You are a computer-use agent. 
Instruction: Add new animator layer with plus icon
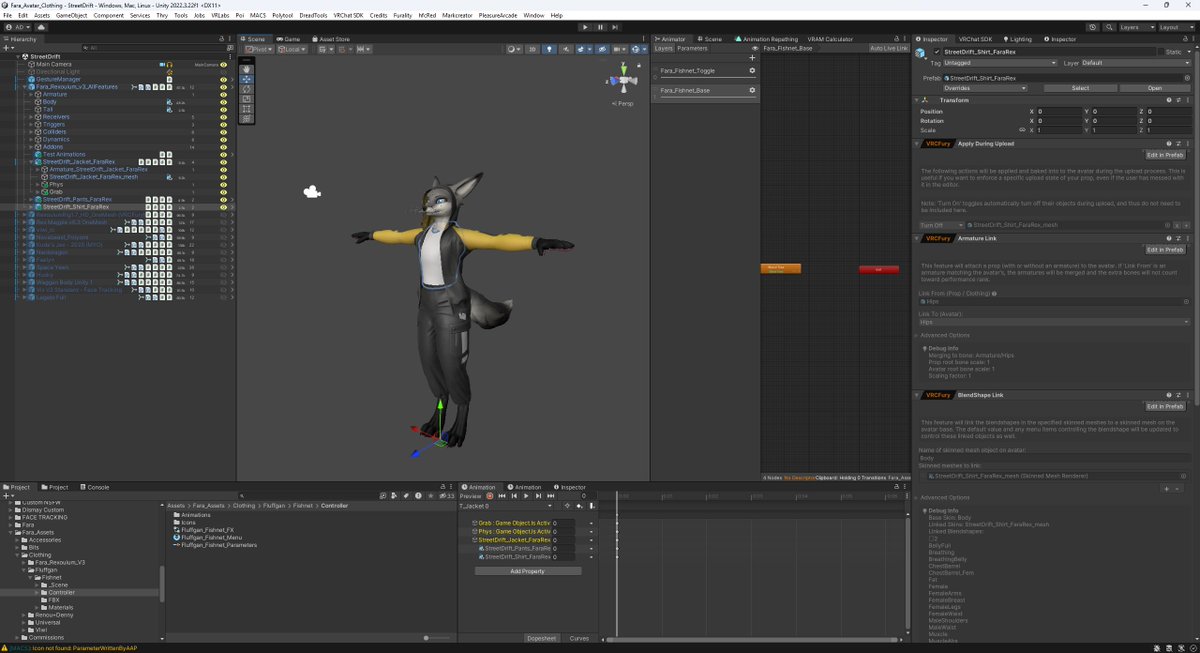(752, 58)
